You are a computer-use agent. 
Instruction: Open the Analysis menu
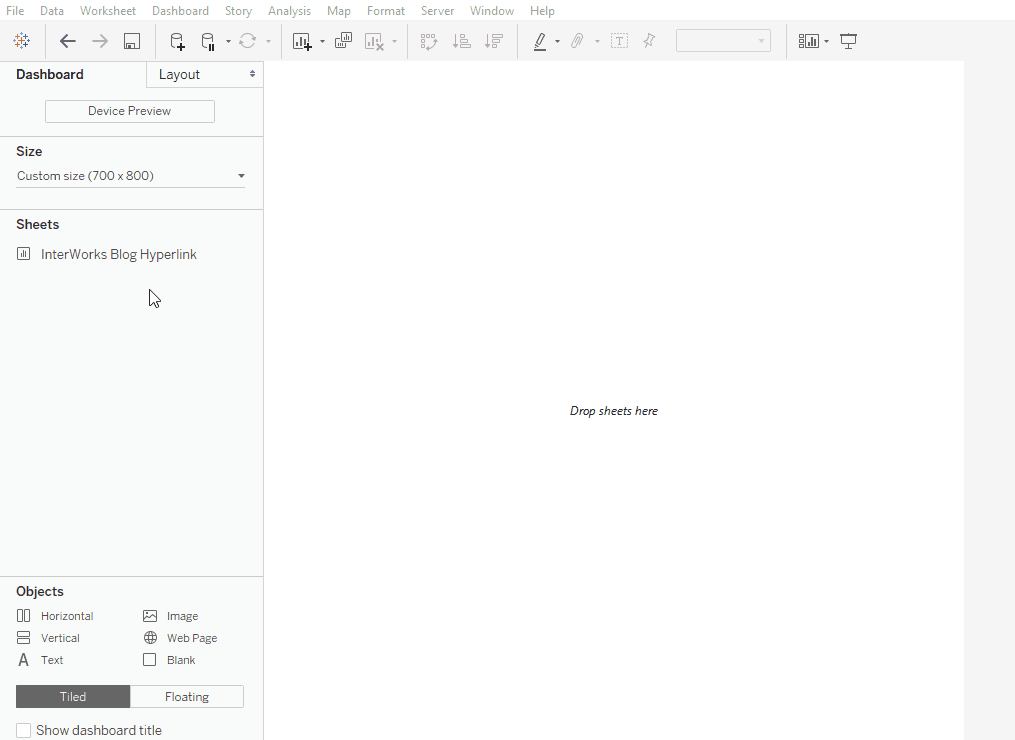coord(289,11)
